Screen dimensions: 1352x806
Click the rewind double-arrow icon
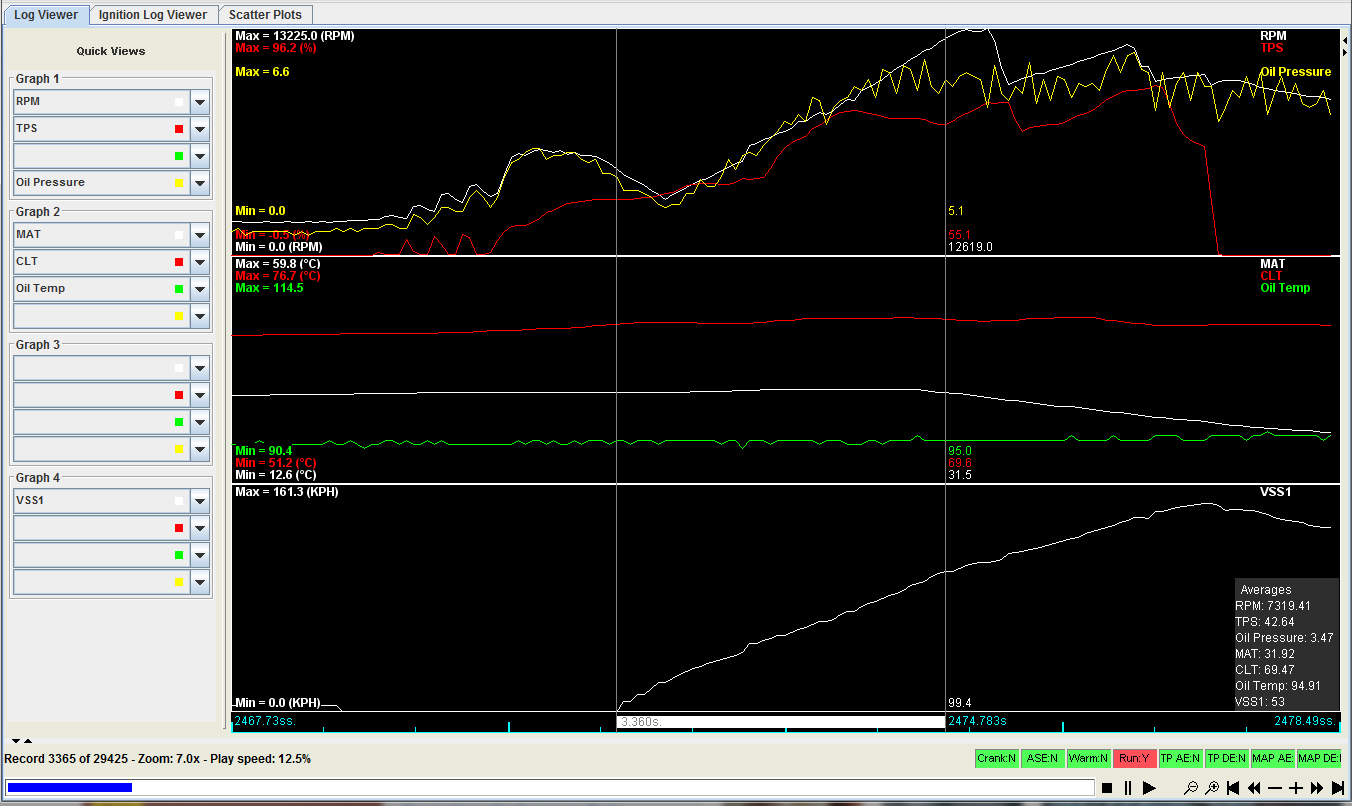point(1254,788)
